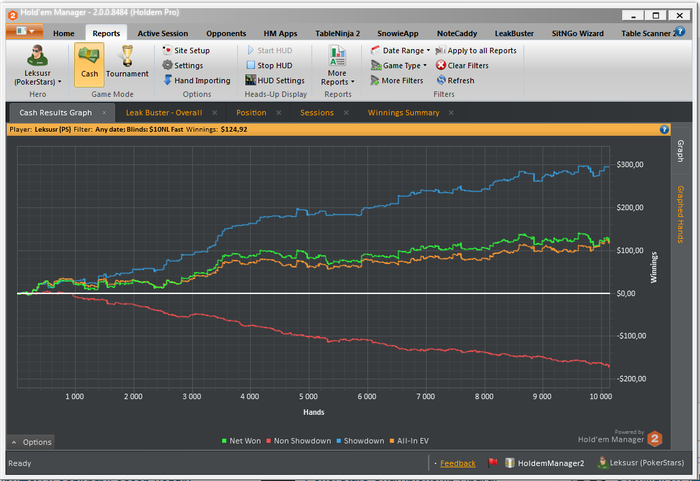700x481 pixels.
Task: Toggle the Showdown legend series
Action: (x=360, y=441)
